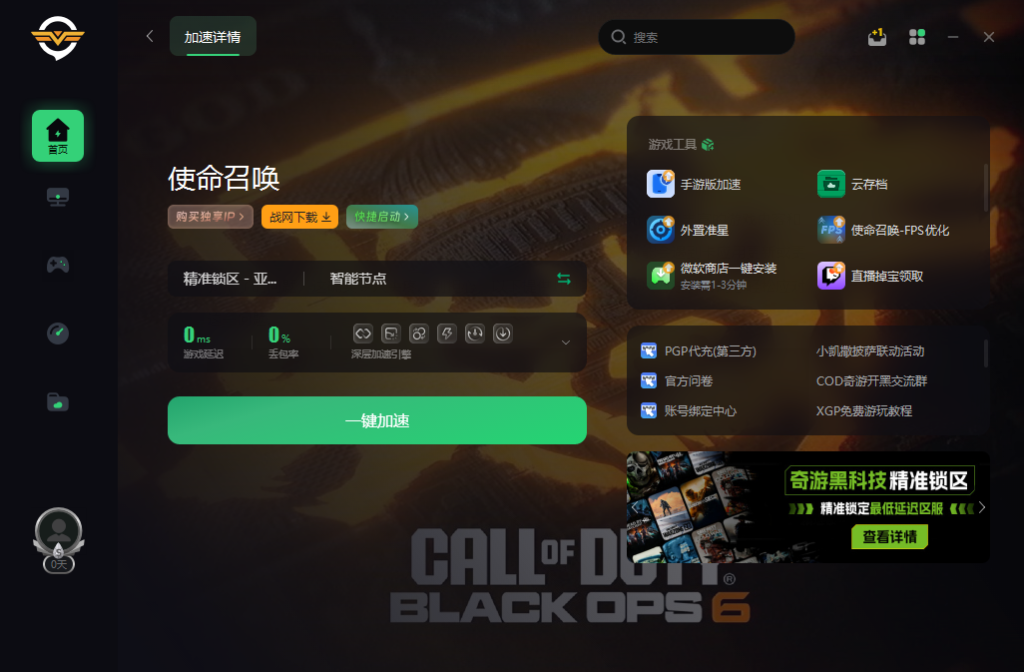Focus the 搜索 search field

coord(696,37)
